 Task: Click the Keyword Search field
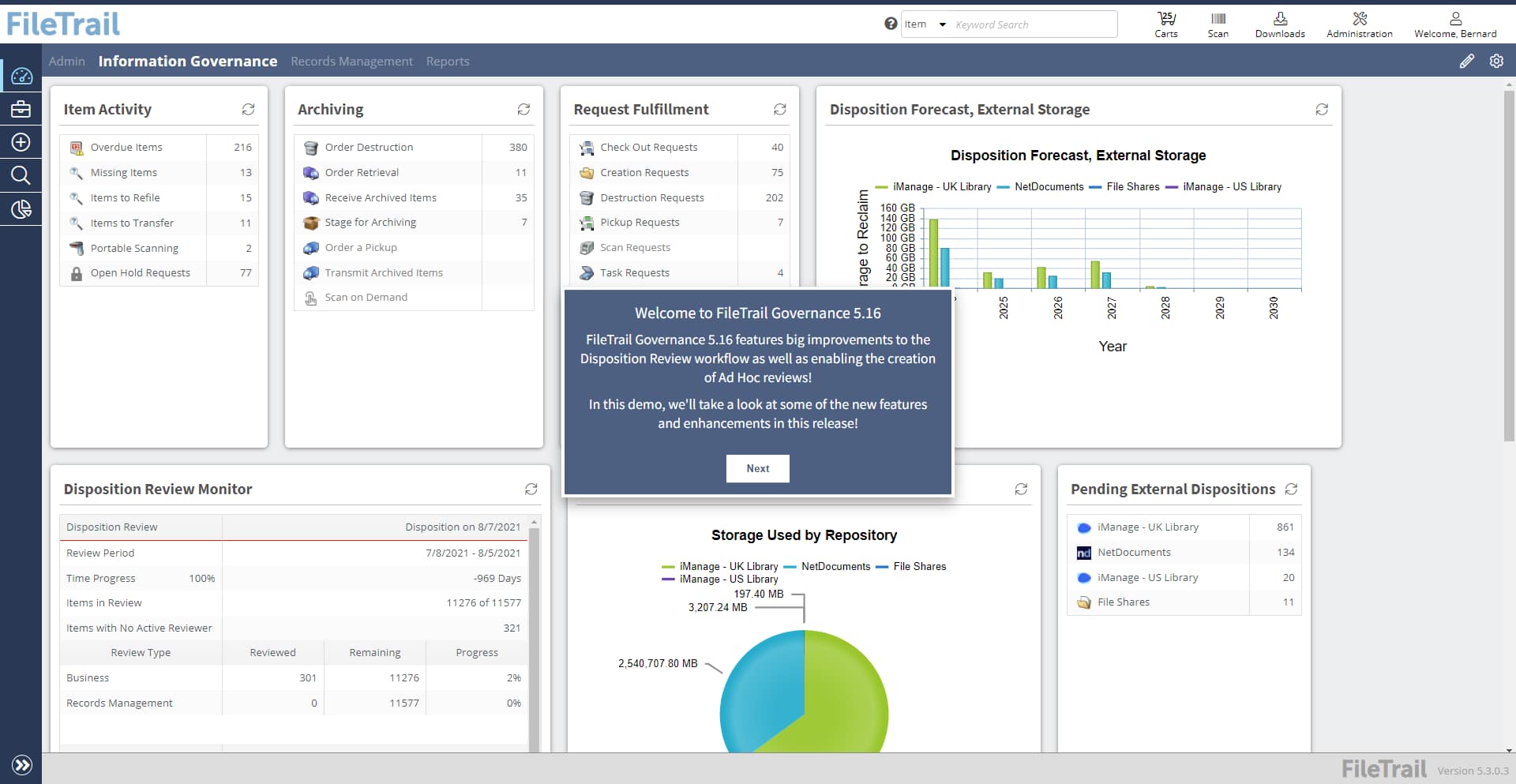(1033, 24)
